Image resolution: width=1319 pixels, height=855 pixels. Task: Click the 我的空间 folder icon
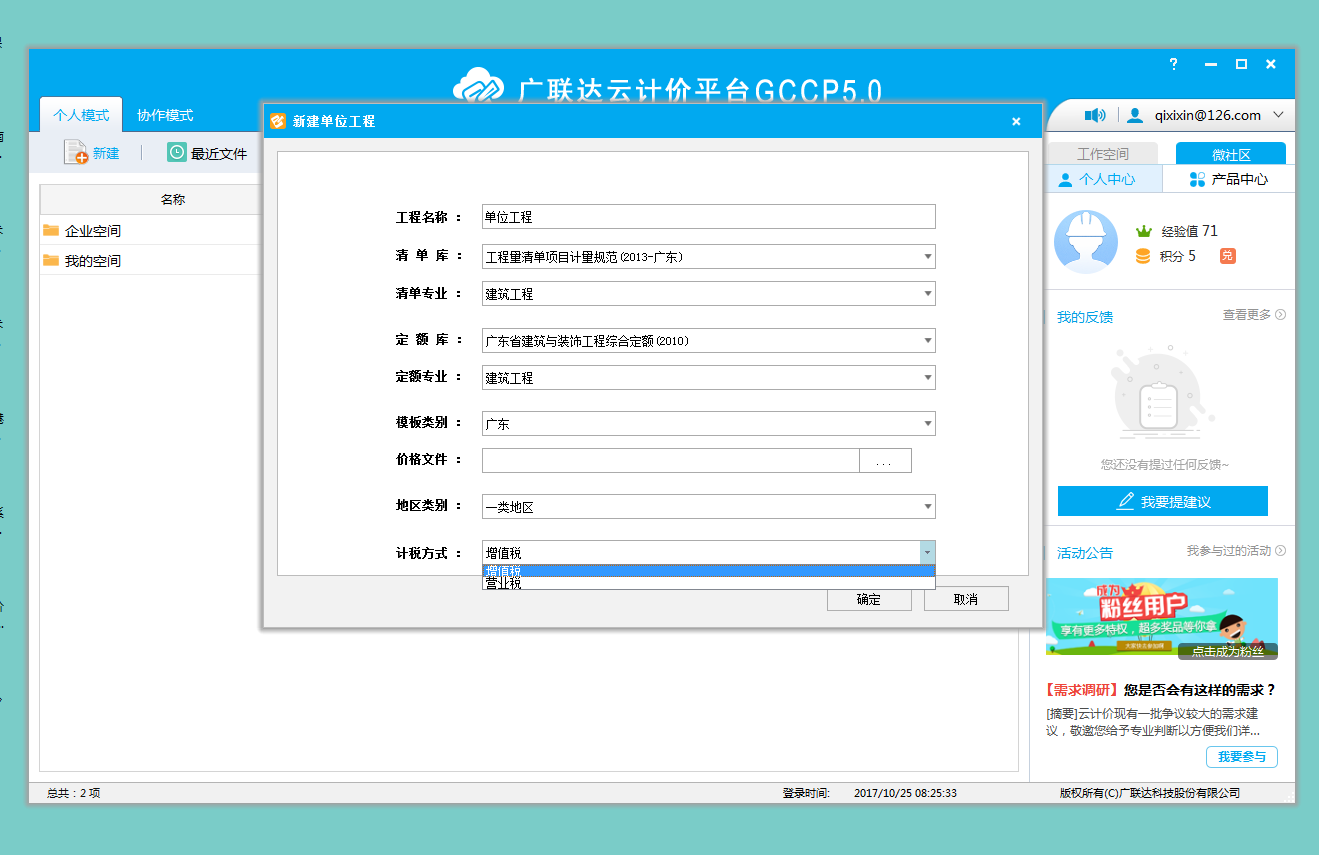click(51, 260)
